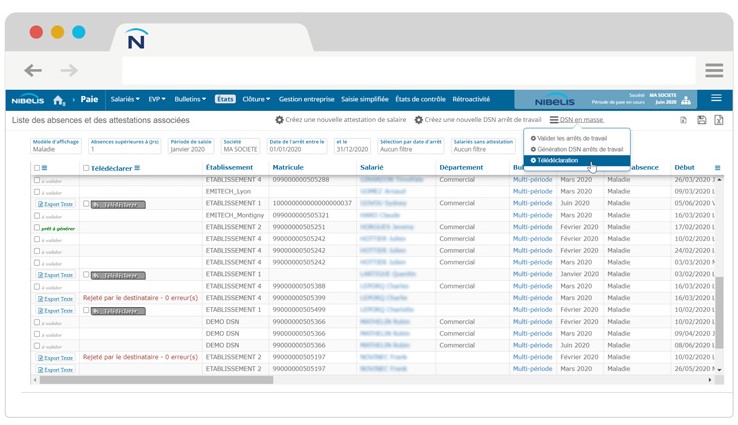Open the Bulletins dropdown in the navigation bar
738x425 pixels.
pyautogui.click(x=189, y=100)
